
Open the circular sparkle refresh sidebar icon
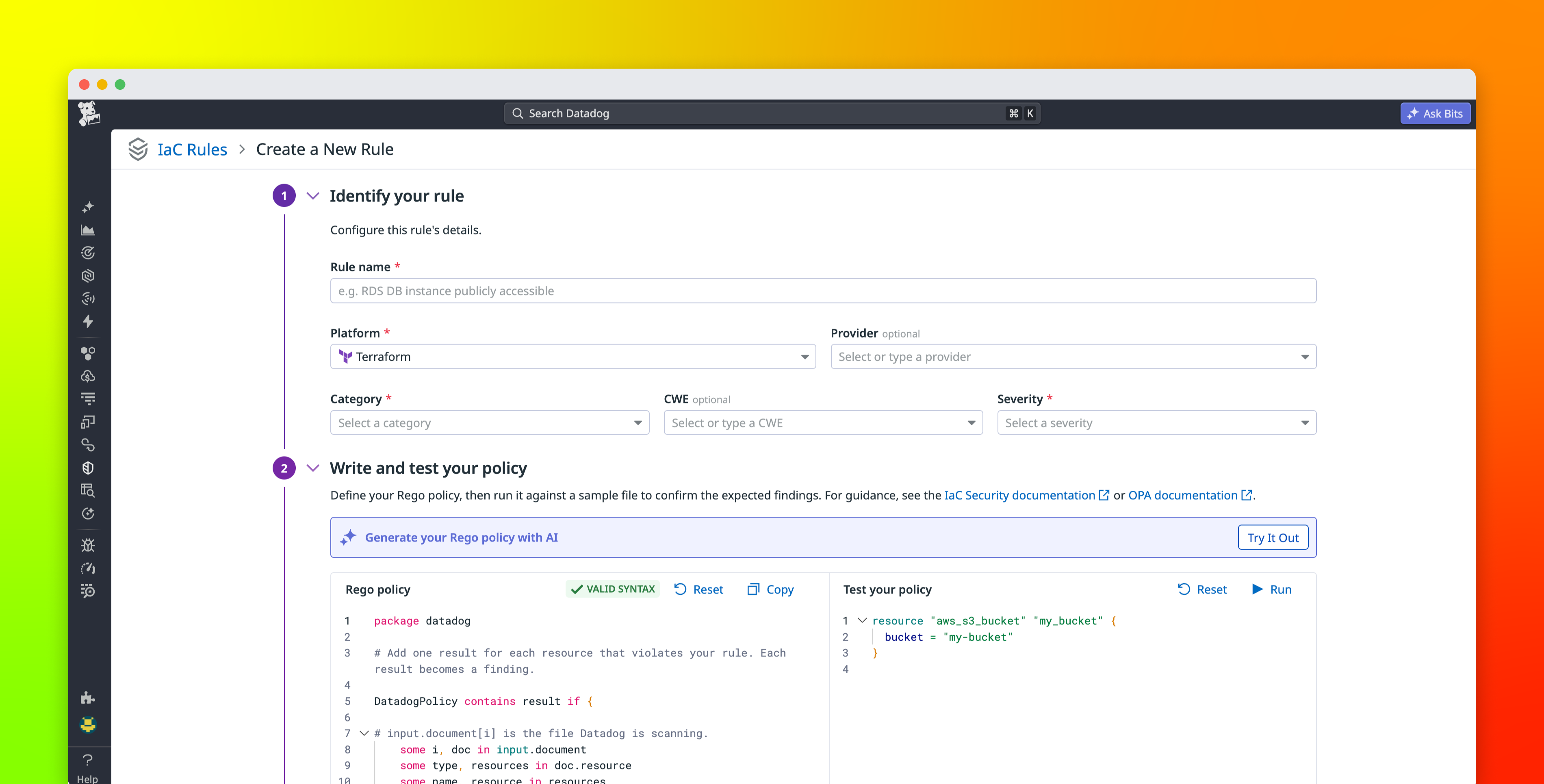(x=88, y=514)
